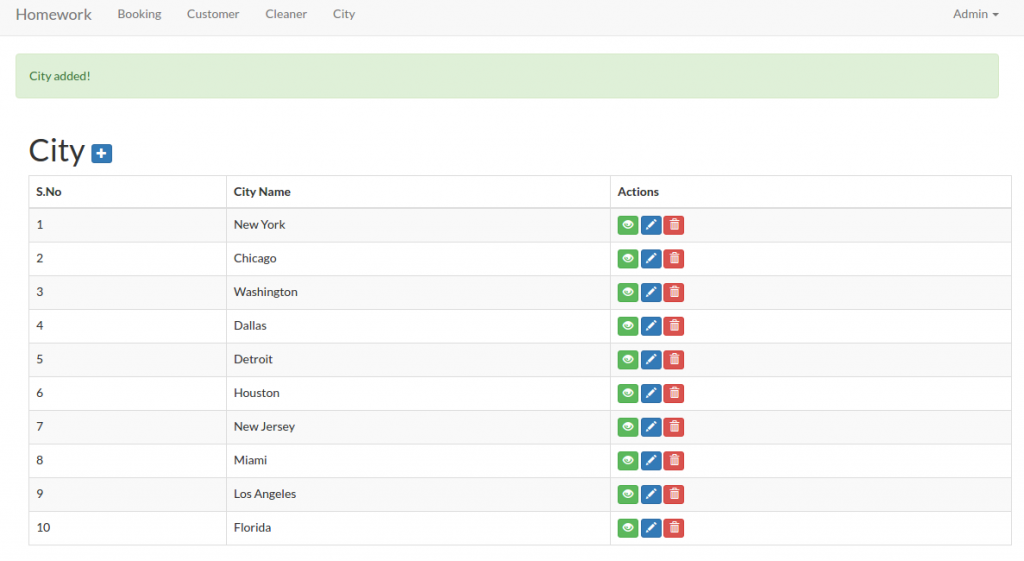1024x561 pixels.
Task: View the Houston city record
Action: [x=628, y=393]
